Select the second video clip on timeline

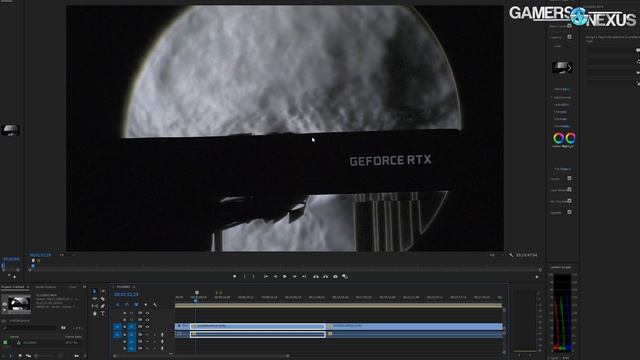(x=415, y=326)
